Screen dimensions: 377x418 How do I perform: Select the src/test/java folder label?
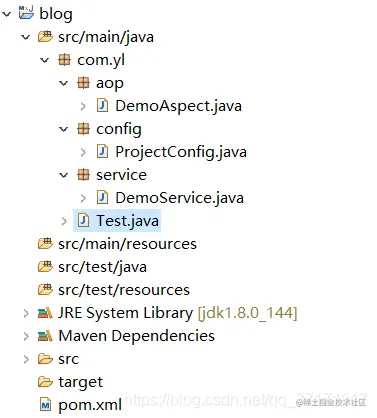coord(102,267)
